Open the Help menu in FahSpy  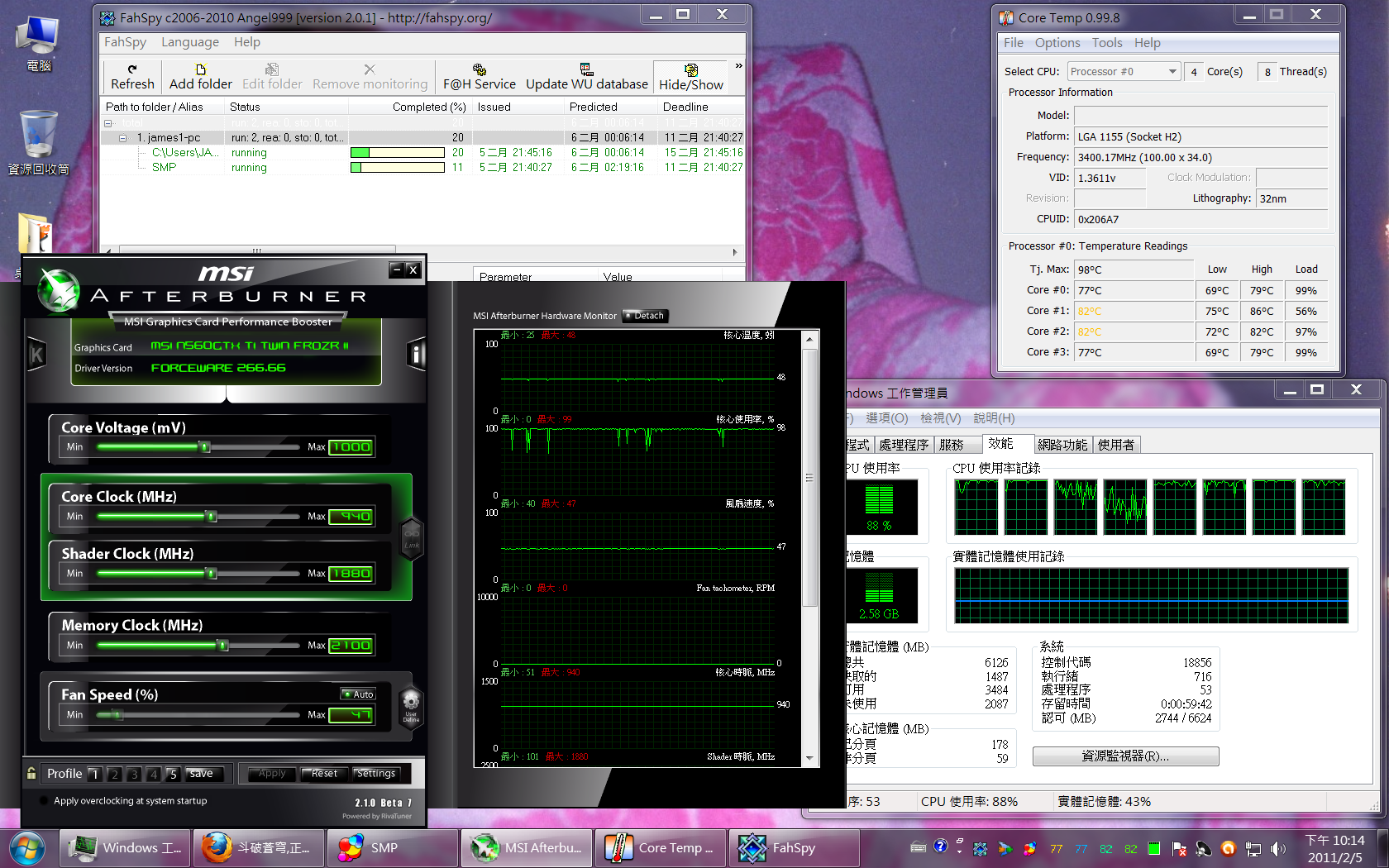point(246,42)
